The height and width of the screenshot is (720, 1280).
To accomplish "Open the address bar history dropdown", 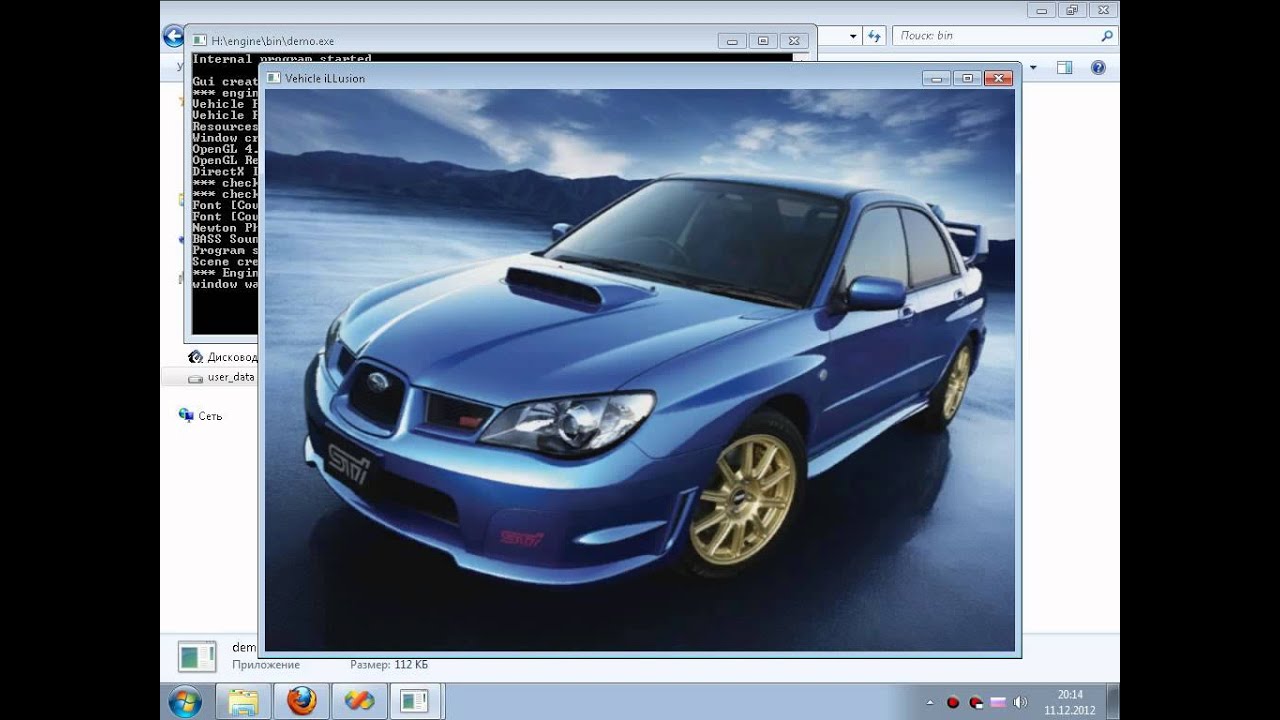I will (853, 36).
